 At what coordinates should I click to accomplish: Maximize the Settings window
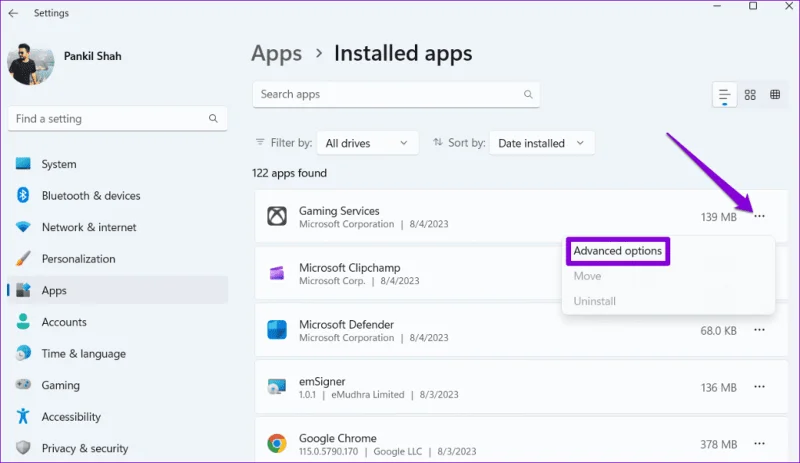(753, 6)
